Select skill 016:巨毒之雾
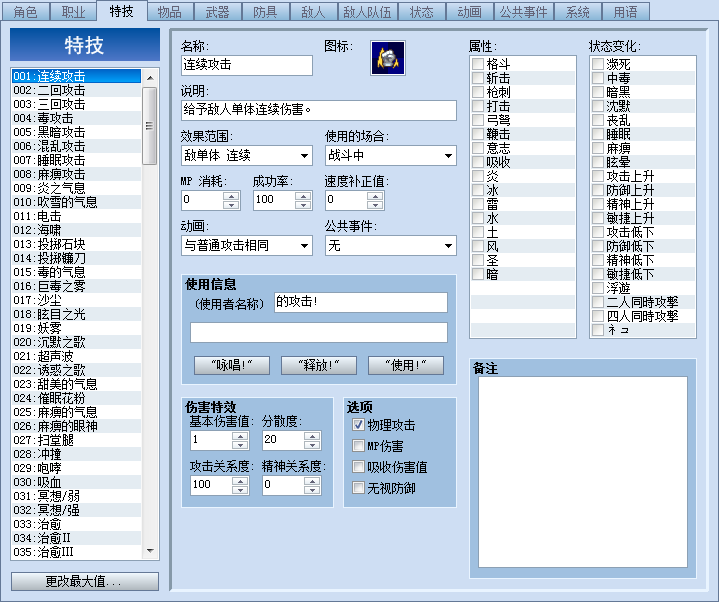The image size is (719, 602). 77,286
